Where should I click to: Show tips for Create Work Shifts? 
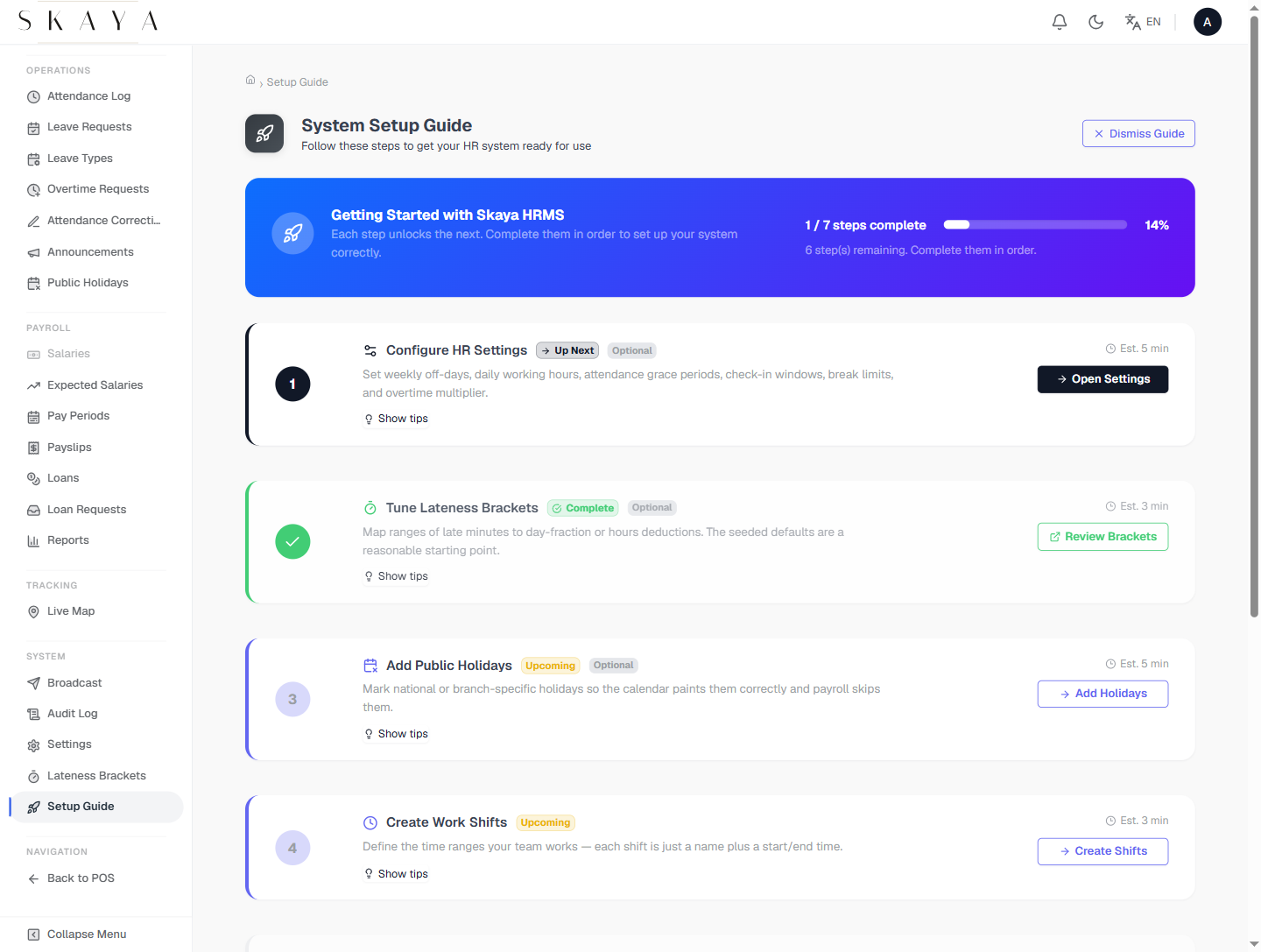[396, 874]
